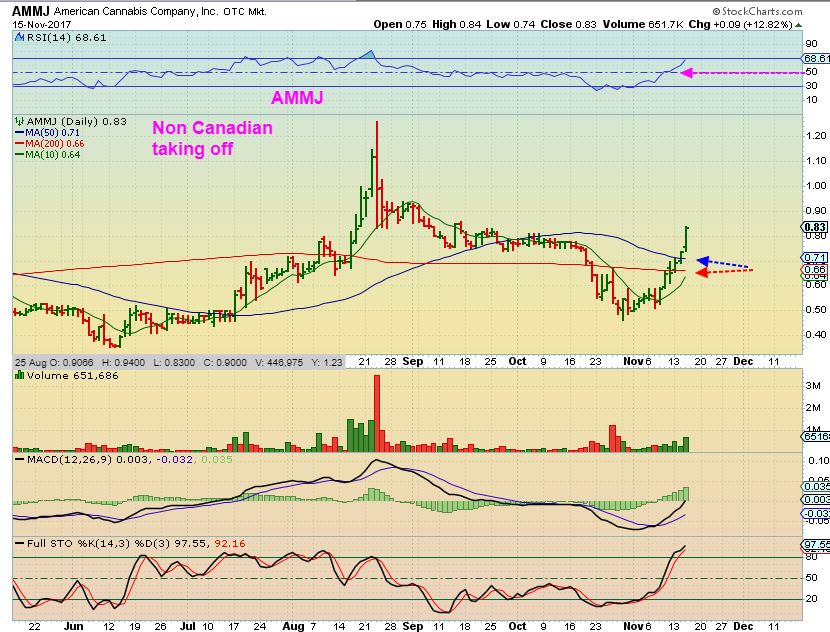Click the Volume 651.7K header value
Screen dimensions: 830x632
point(643,24)
